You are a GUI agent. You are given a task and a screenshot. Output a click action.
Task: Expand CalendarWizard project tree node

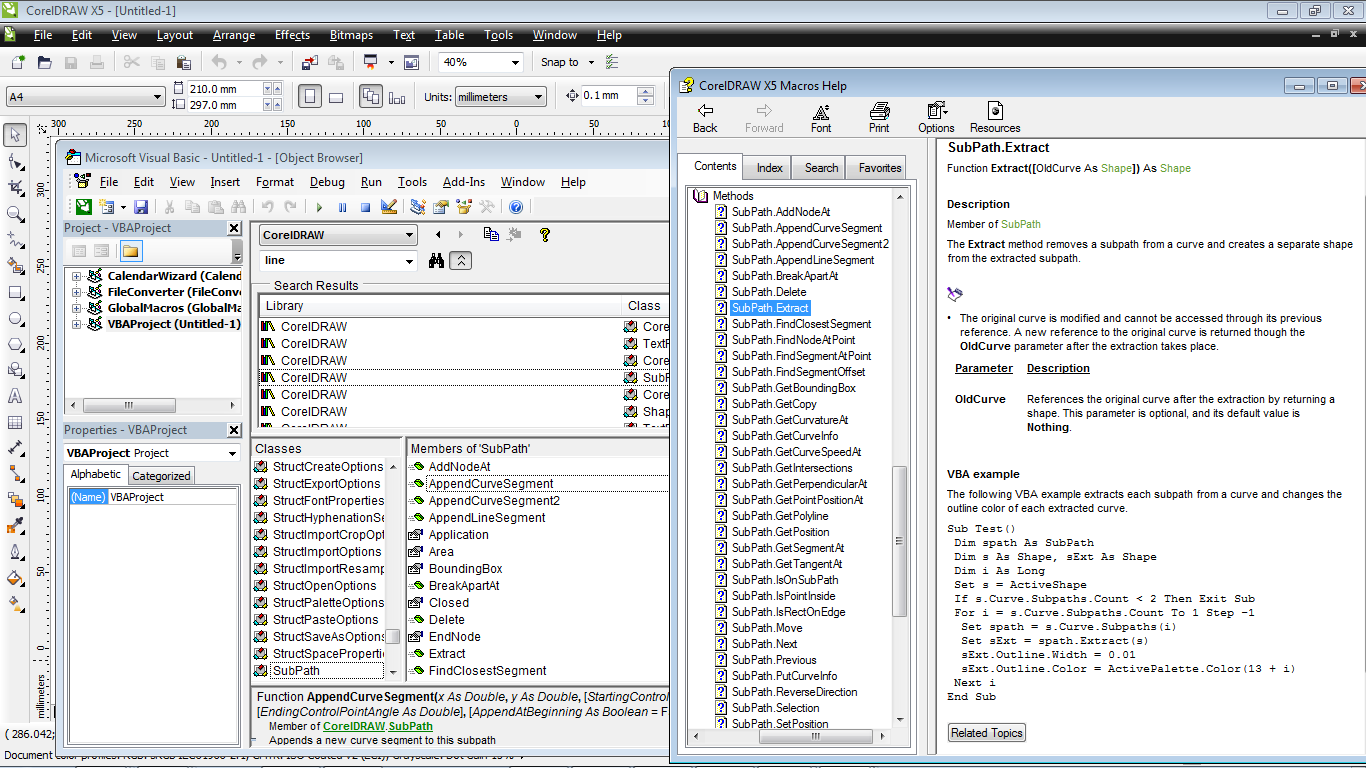(77, 276)
